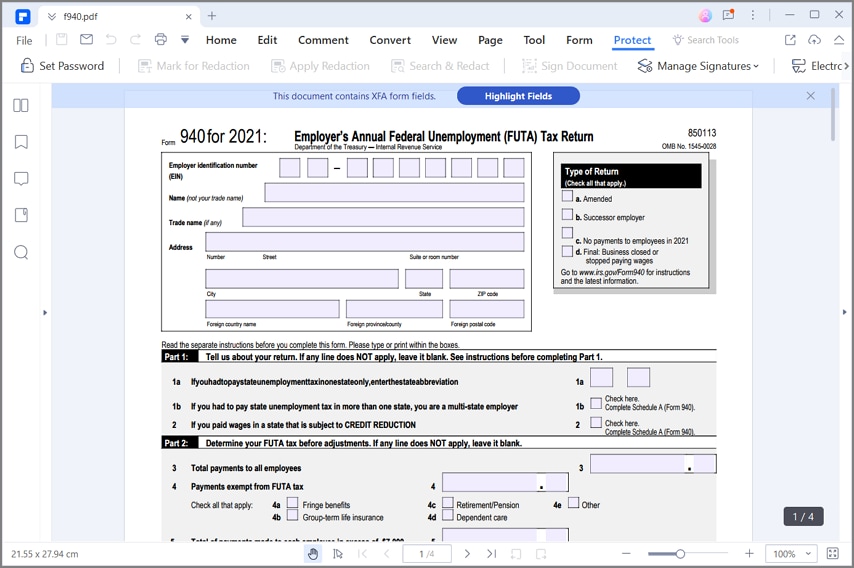
Task: Open the File menu
Action: click(24, 40)
